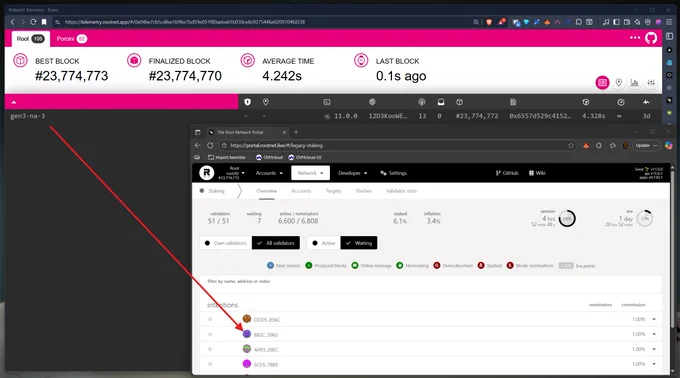The image size is (680, 378).
Task: Switch to the Root chain tab in Telemetry
Action: 30,39
